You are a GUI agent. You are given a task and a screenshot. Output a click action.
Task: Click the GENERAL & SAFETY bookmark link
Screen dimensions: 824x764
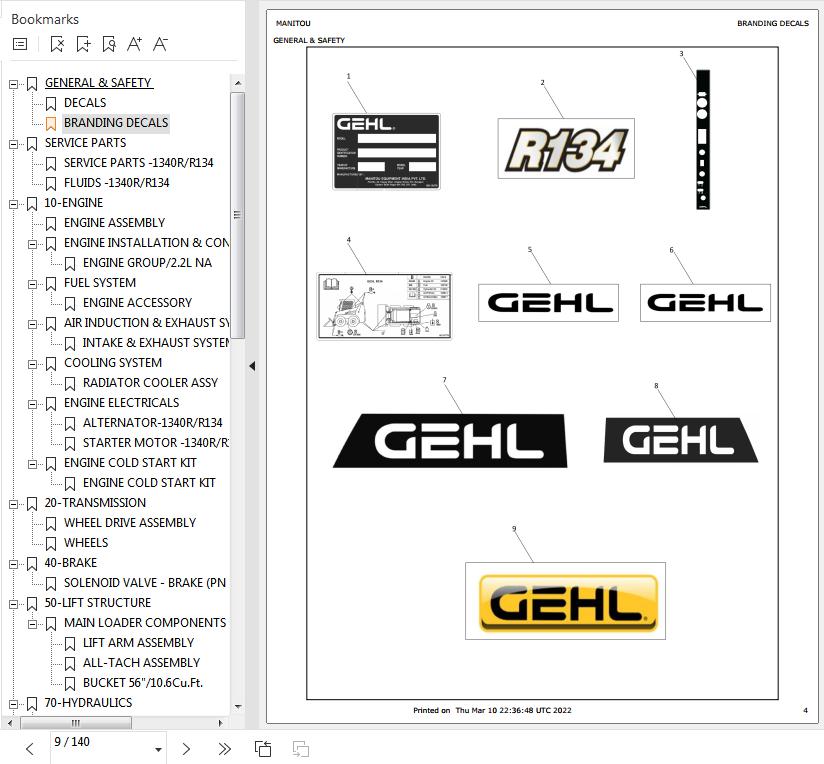tap(98, 82)
